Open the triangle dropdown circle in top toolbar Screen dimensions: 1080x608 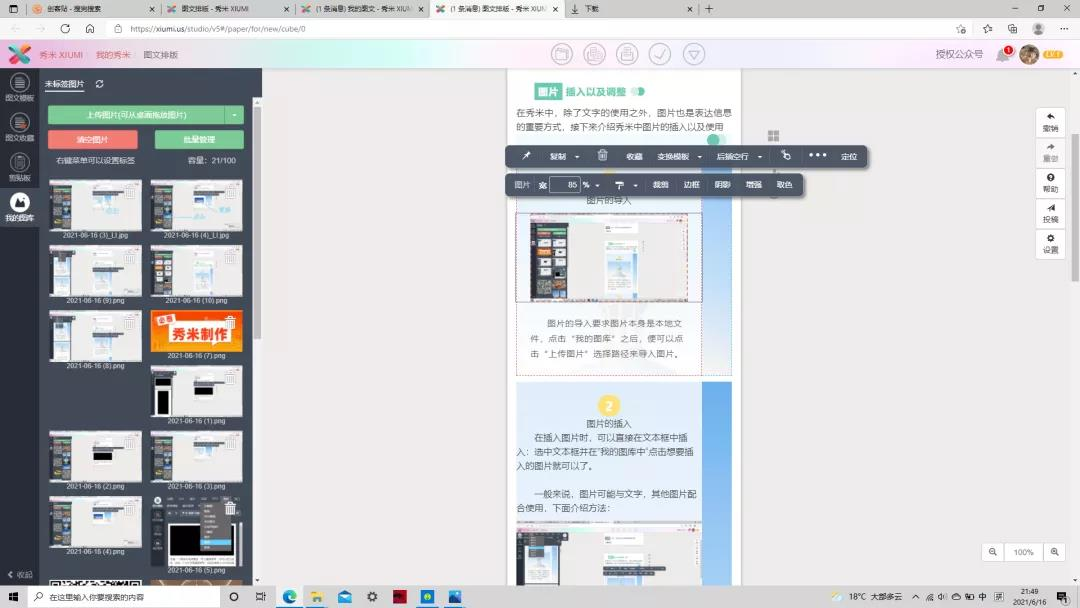pyautogui.click(x=694, y=54)
